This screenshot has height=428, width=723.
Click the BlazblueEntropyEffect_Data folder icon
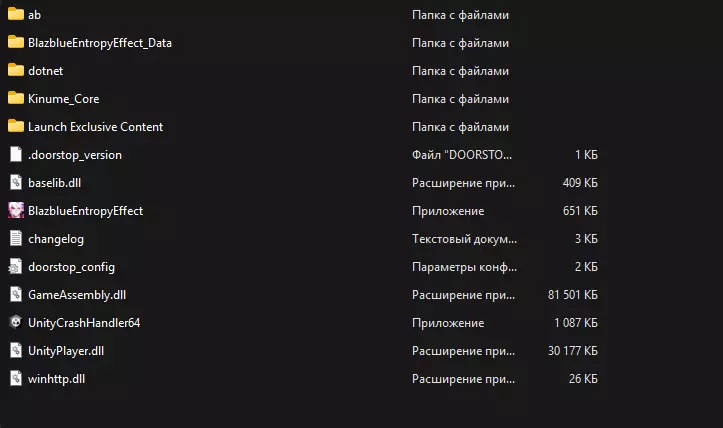[15, 43]
